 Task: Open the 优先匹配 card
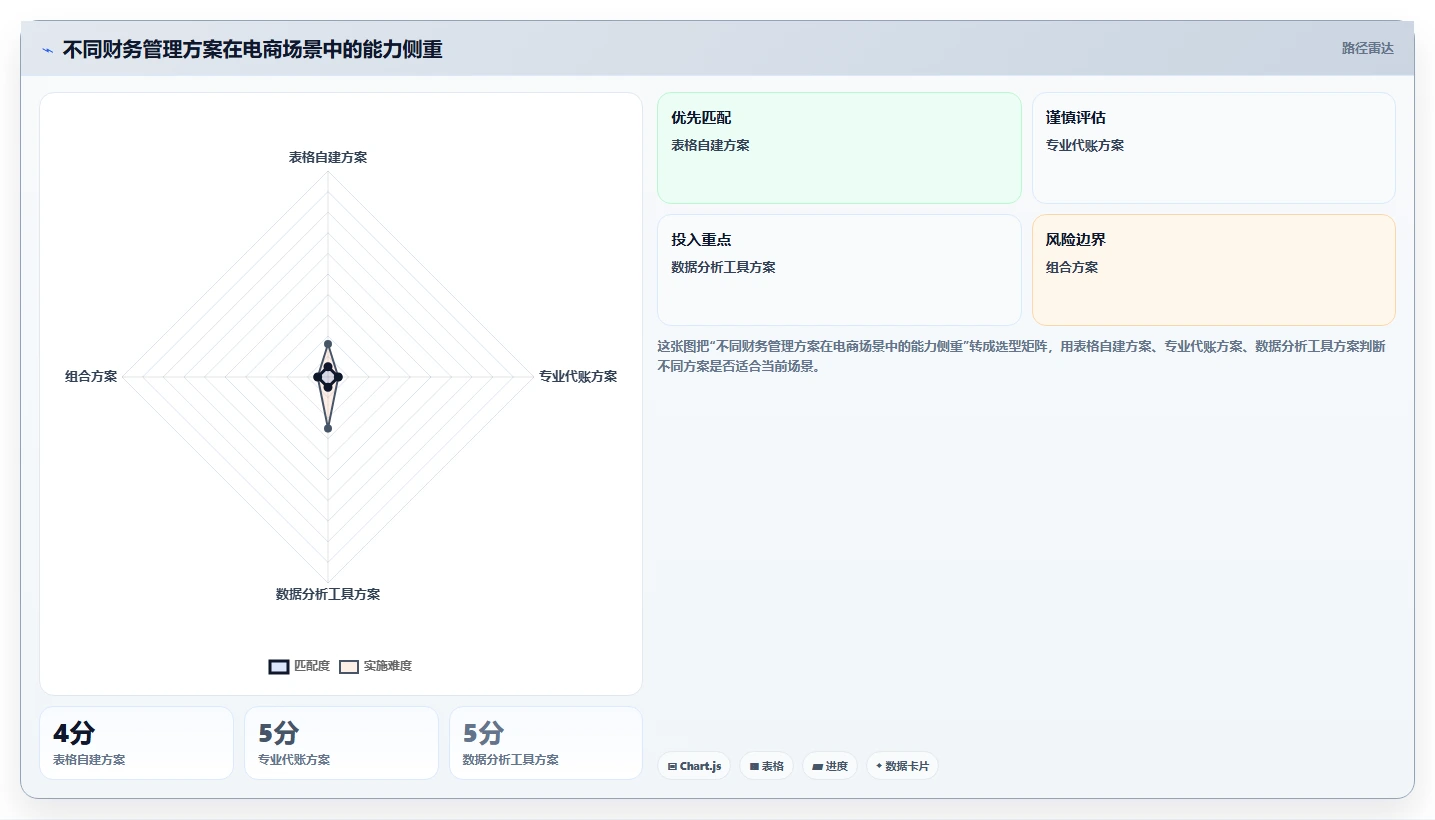point(839,148)
